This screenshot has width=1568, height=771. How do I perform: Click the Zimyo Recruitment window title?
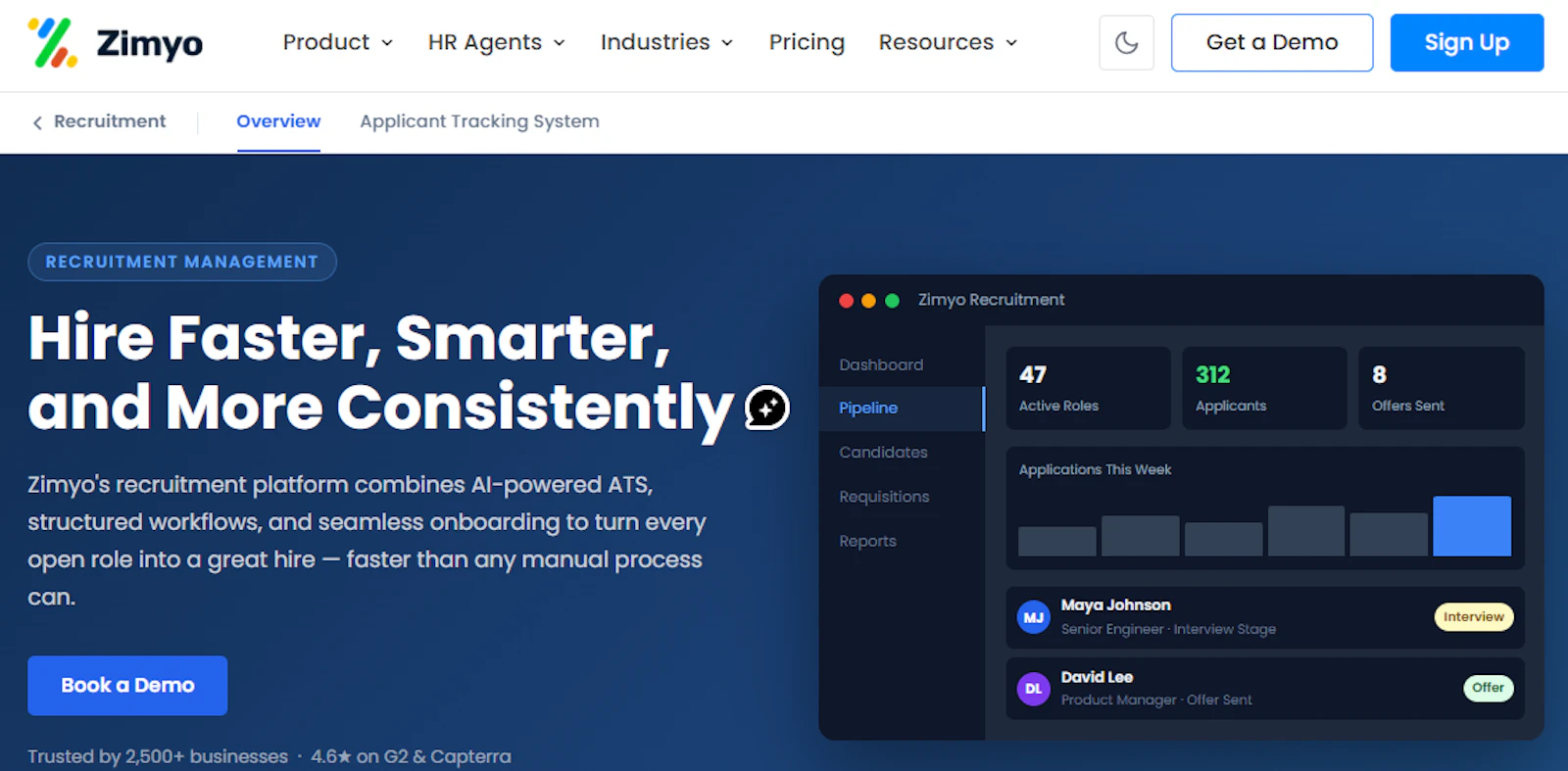click(991, 300)
